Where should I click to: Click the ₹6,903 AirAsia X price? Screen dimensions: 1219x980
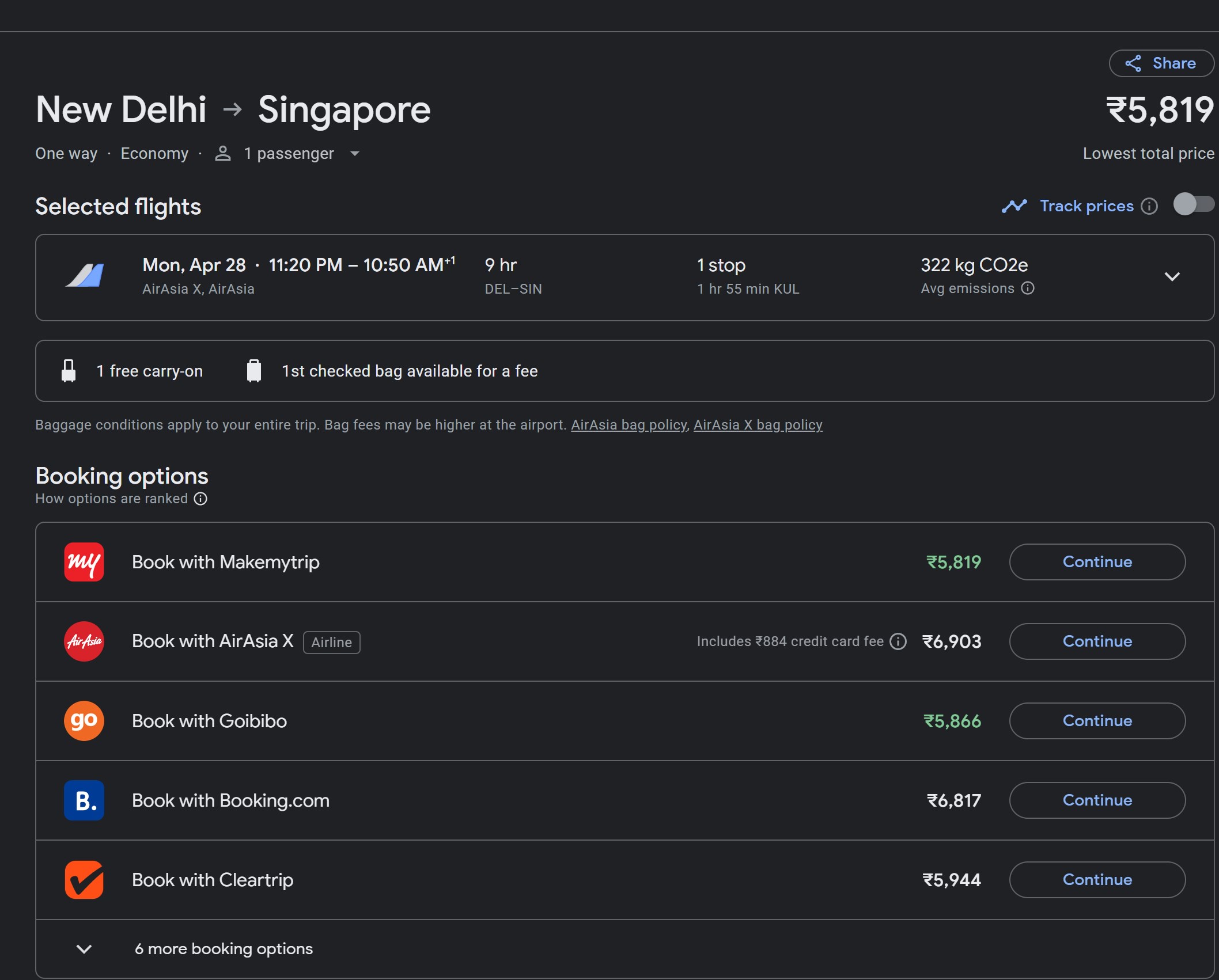(952, 641)
